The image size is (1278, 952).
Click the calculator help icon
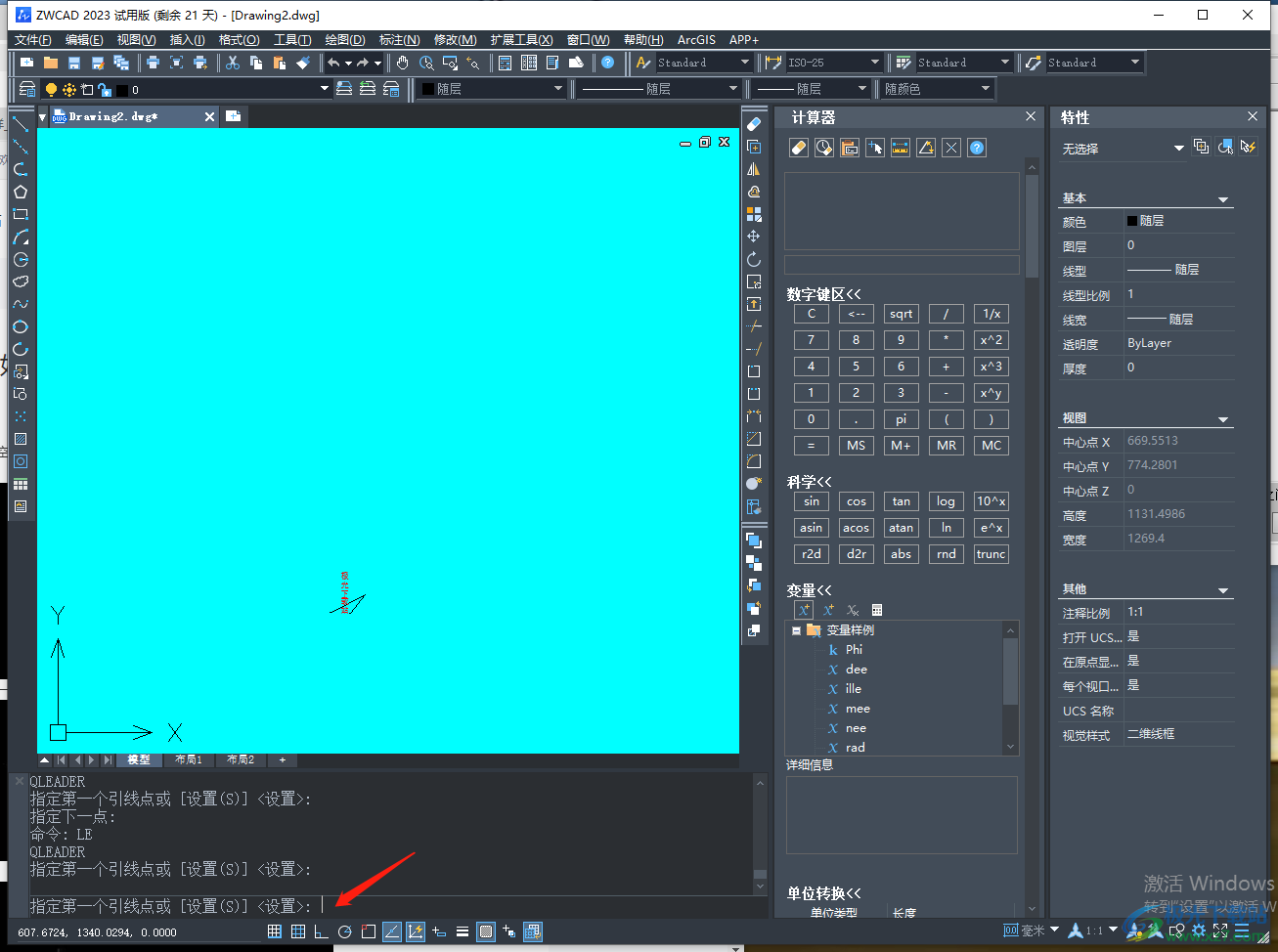(x=977, y=148)
